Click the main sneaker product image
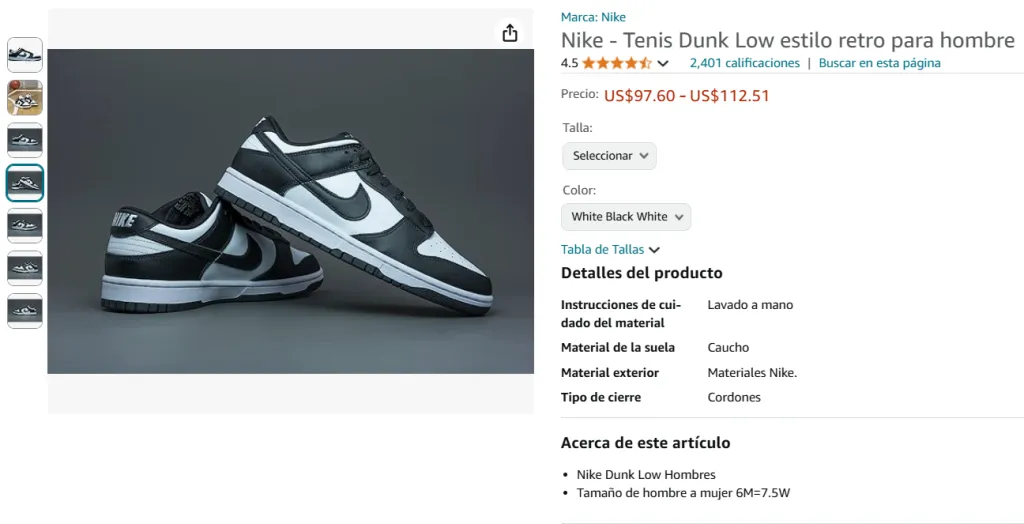Image resolution: width=1024 pixels, height=524 pixels. pos(290,211)
